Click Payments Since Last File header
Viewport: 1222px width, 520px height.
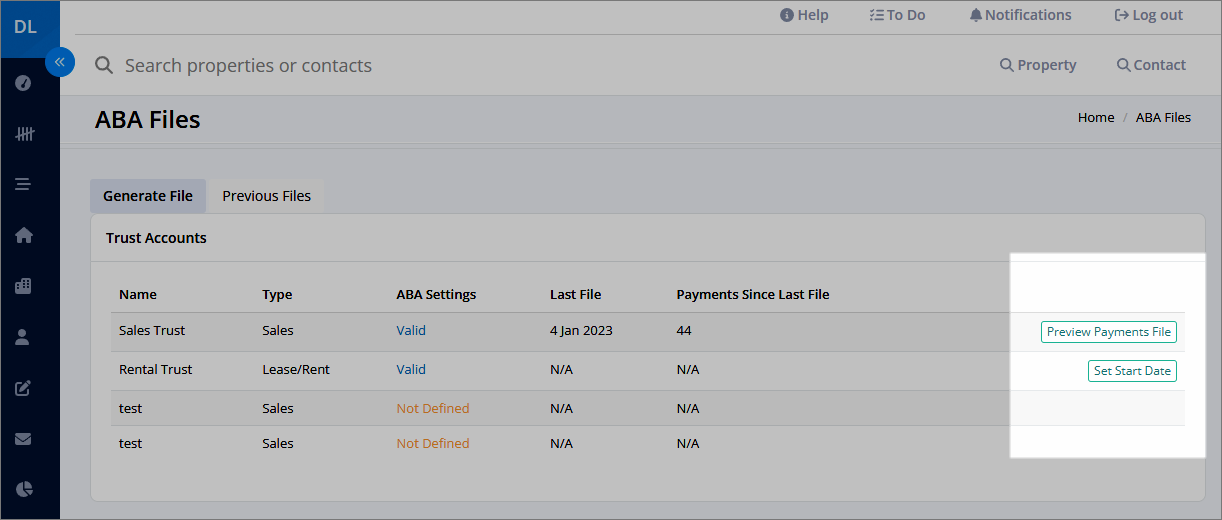pos(753,294)
